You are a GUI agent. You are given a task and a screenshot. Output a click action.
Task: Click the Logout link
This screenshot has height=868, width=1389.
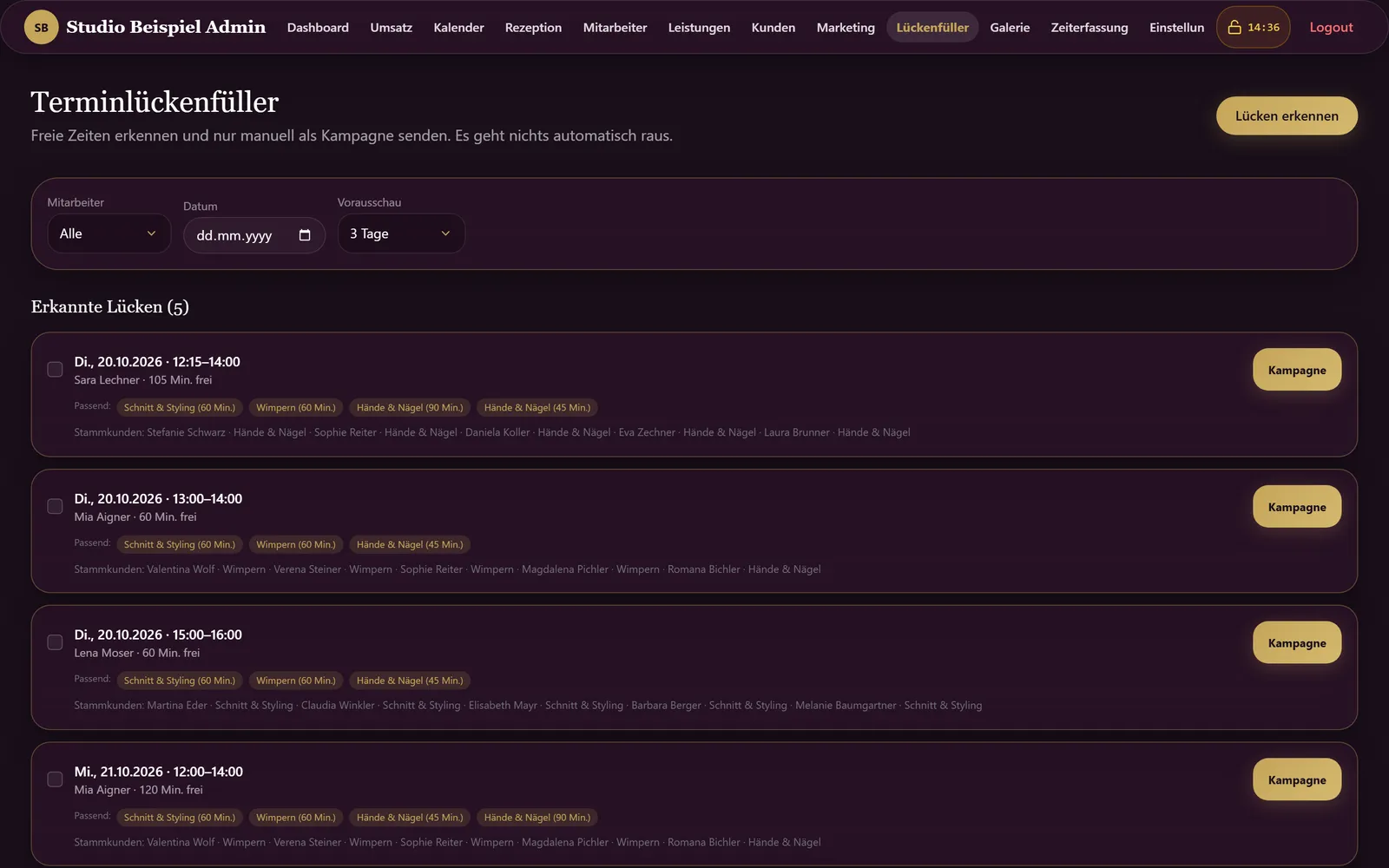tap(1331, 28)
